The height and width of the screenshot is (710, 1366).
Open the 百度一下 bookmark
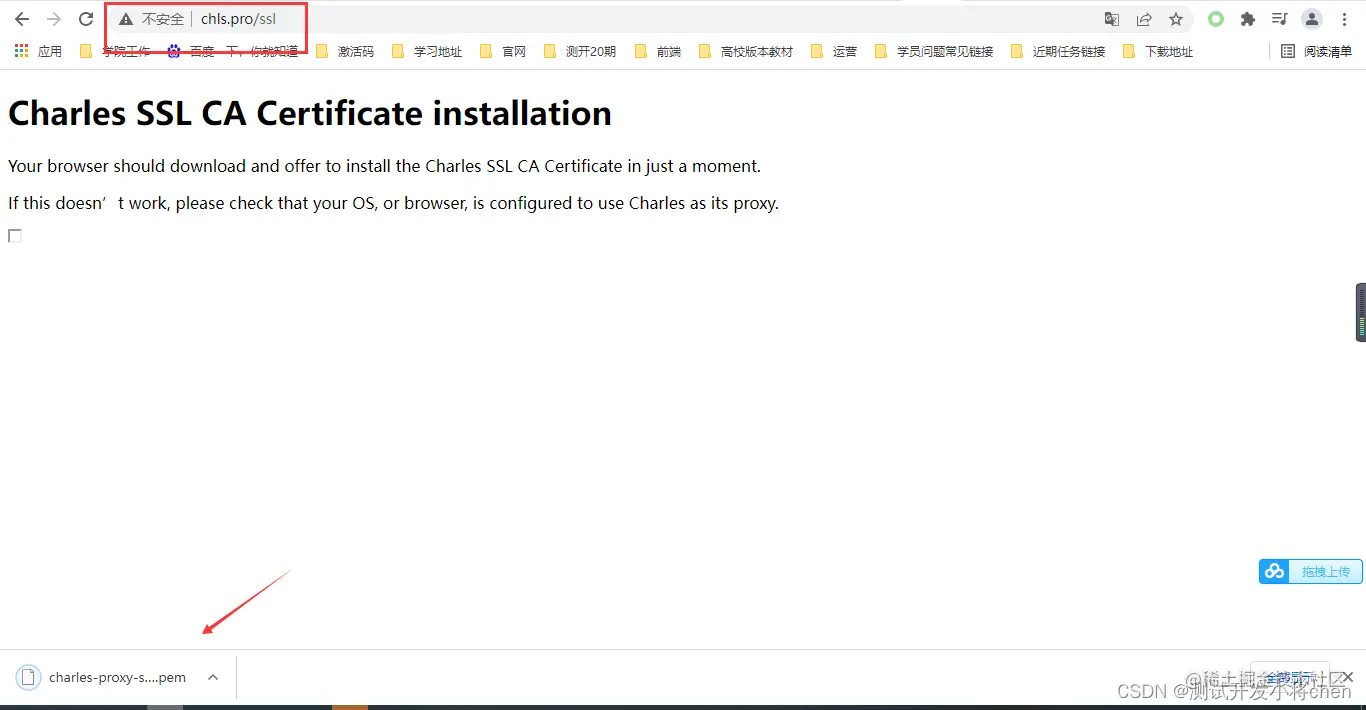click(x=232, y=51)
